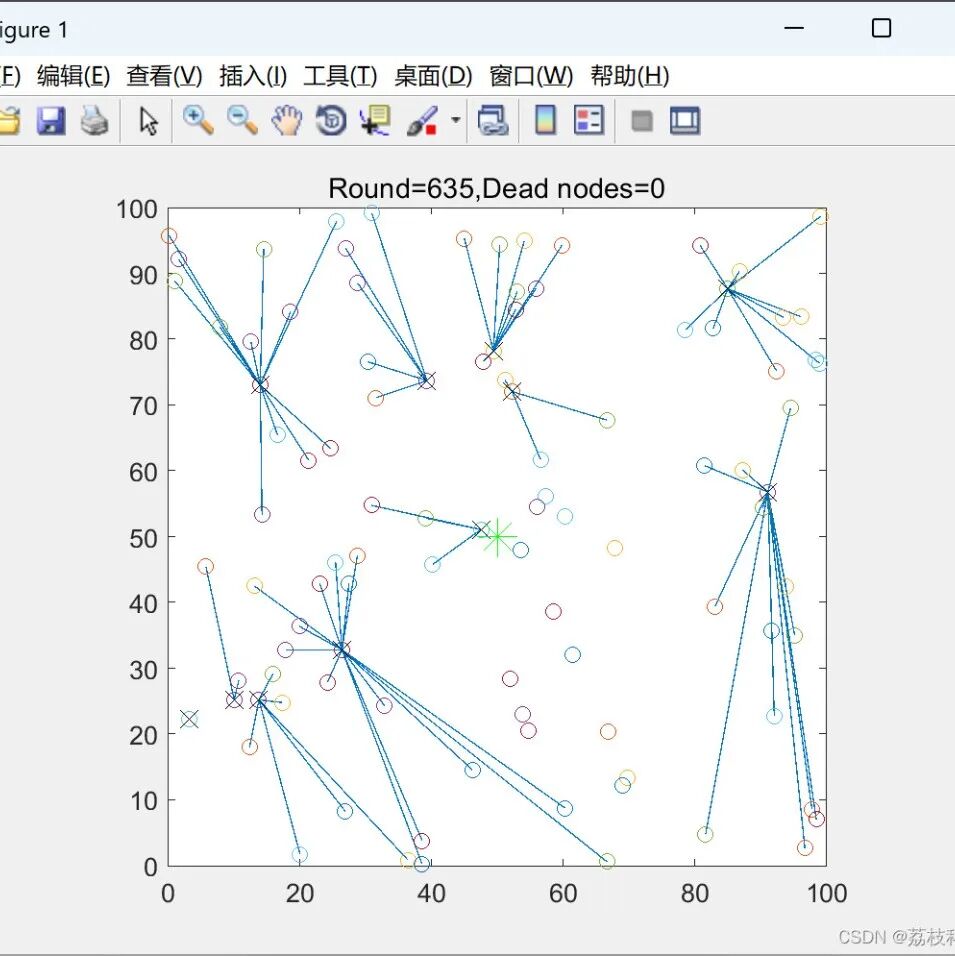Screen dimensions: 955x956
Task: Click the x-axis tick label 80
Action: click(695, 894)
